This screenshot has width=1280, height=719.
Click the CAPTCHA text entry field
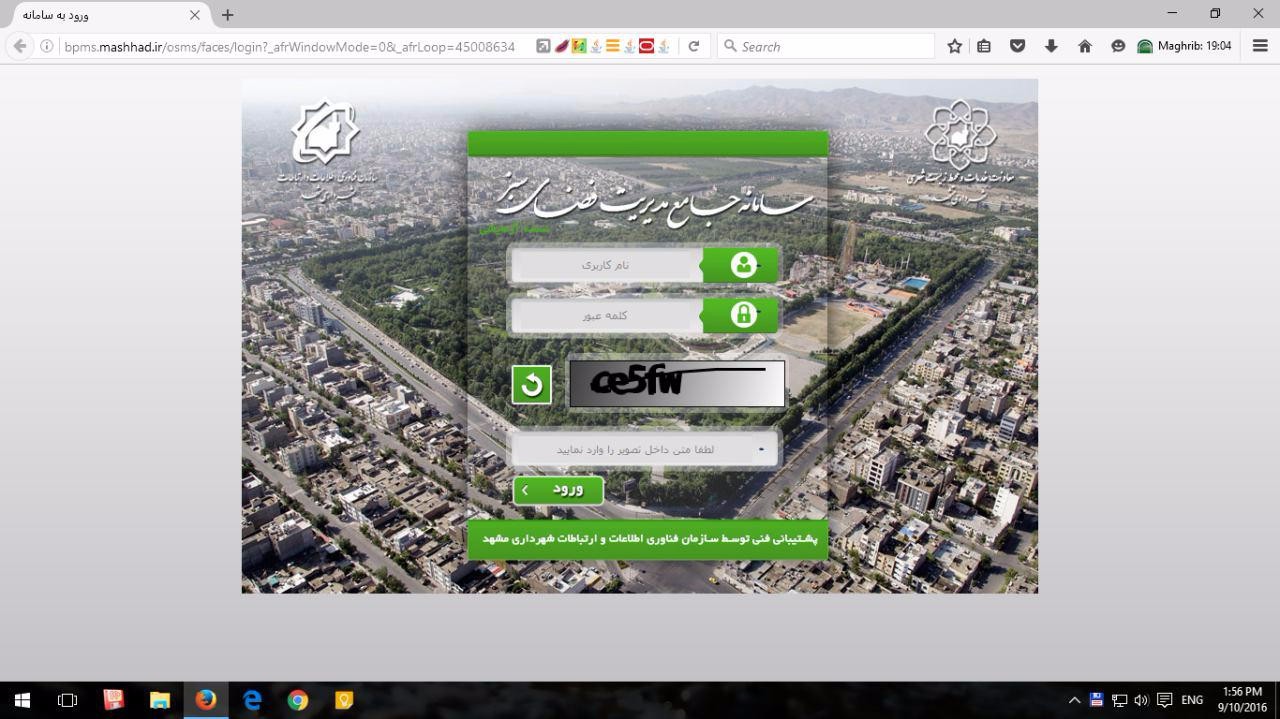pos(634,449)
